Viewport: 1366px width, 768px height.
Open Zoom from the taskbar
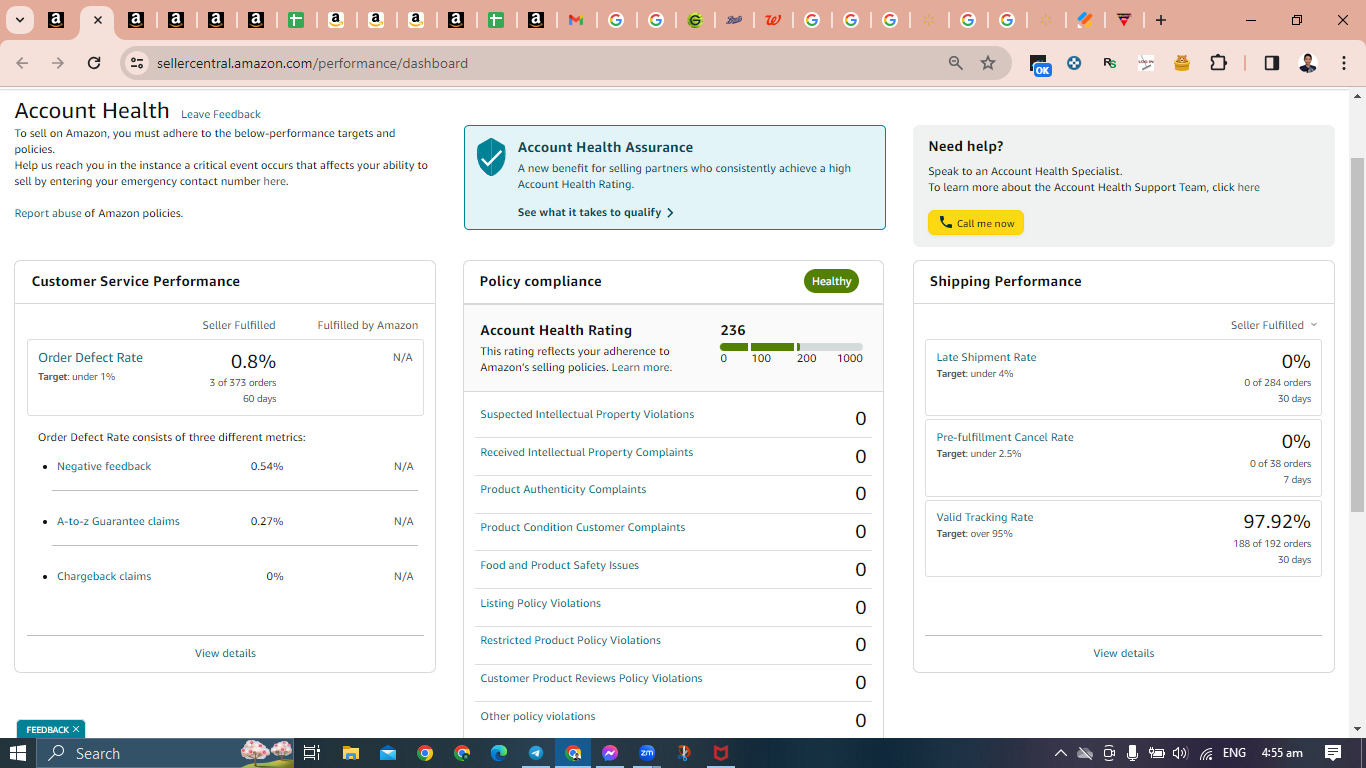pyautogui.click(x=647, y=753)
